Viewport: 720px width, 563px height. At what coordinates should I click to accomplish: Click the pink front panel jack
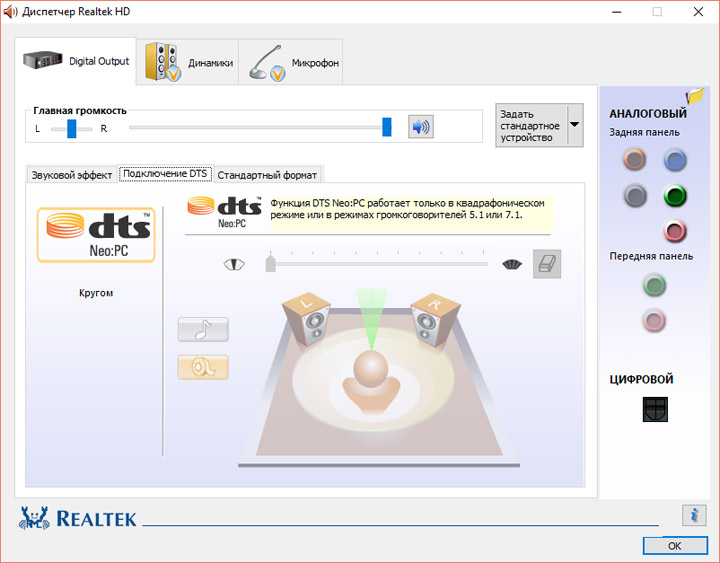pyautogui.click(x=654, y=320)
